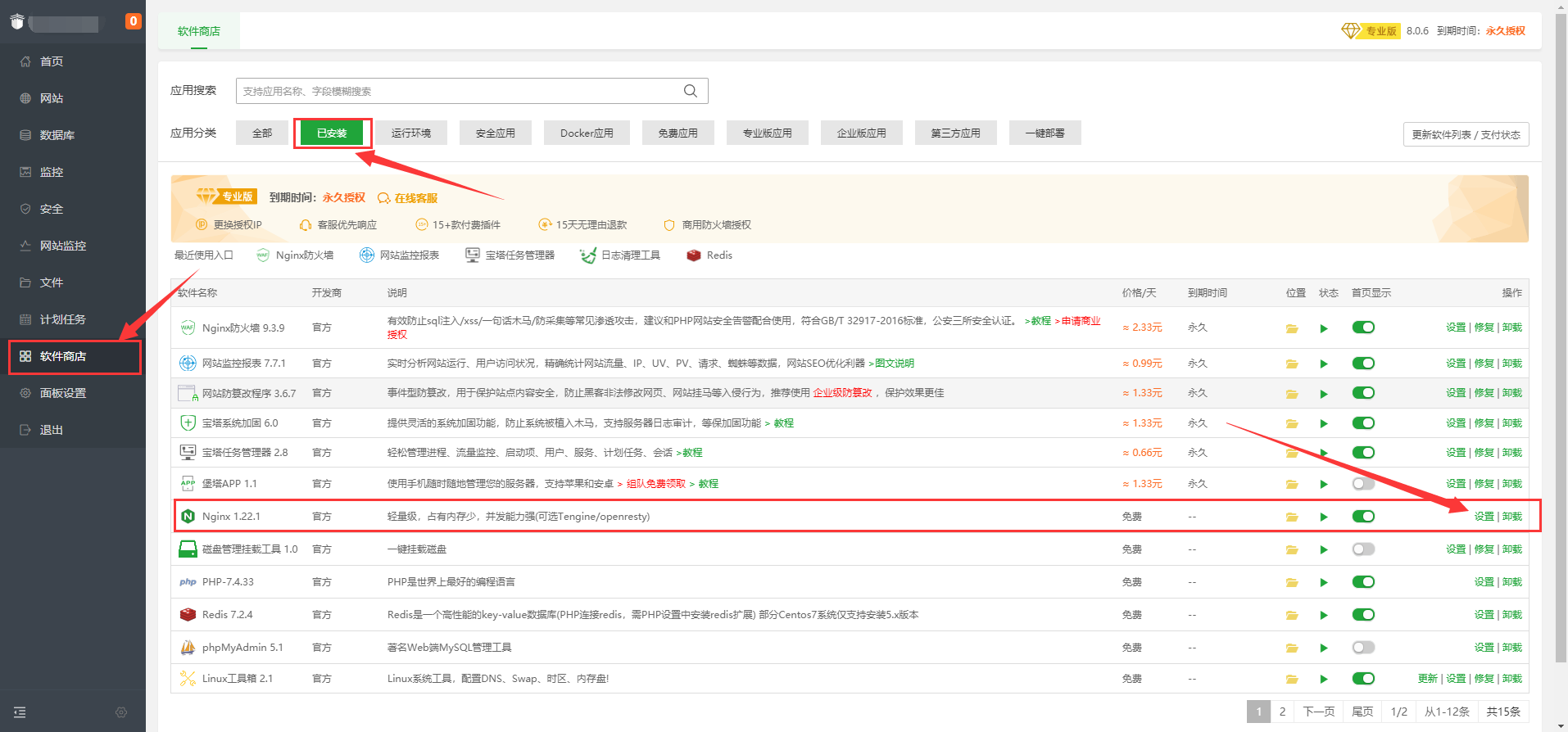Select the 一键部署 category tab

click(1045, 133)
